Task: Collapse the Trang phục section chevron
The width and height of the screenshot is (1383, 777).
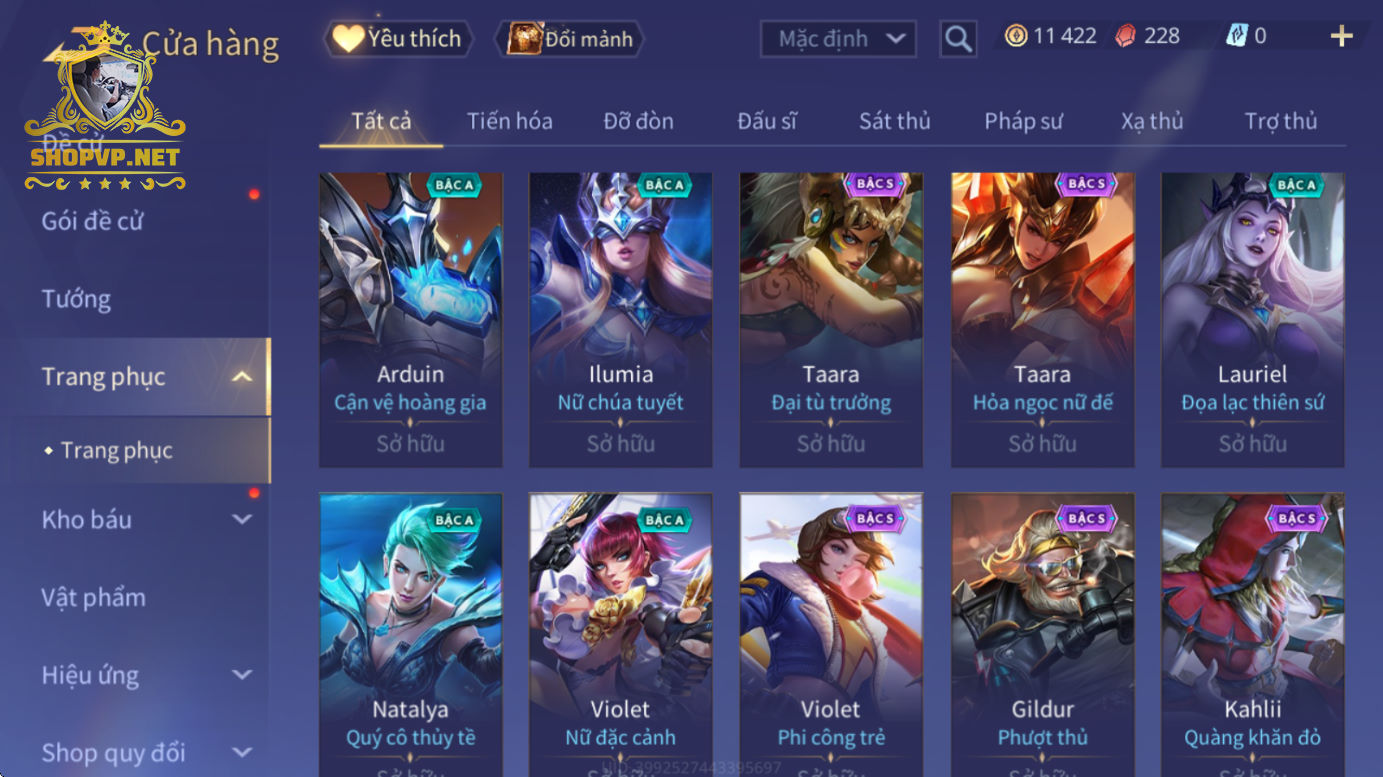Action: pyautogui.click(x=241, y=376)
